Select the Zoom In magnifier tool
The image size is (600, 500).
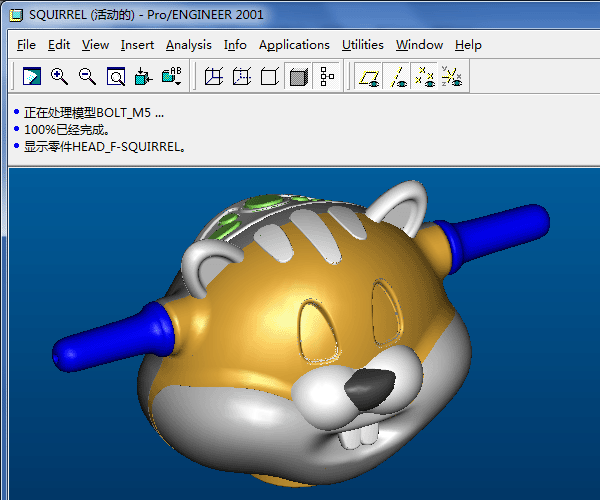pyautogui.click(x=59, y=76)
